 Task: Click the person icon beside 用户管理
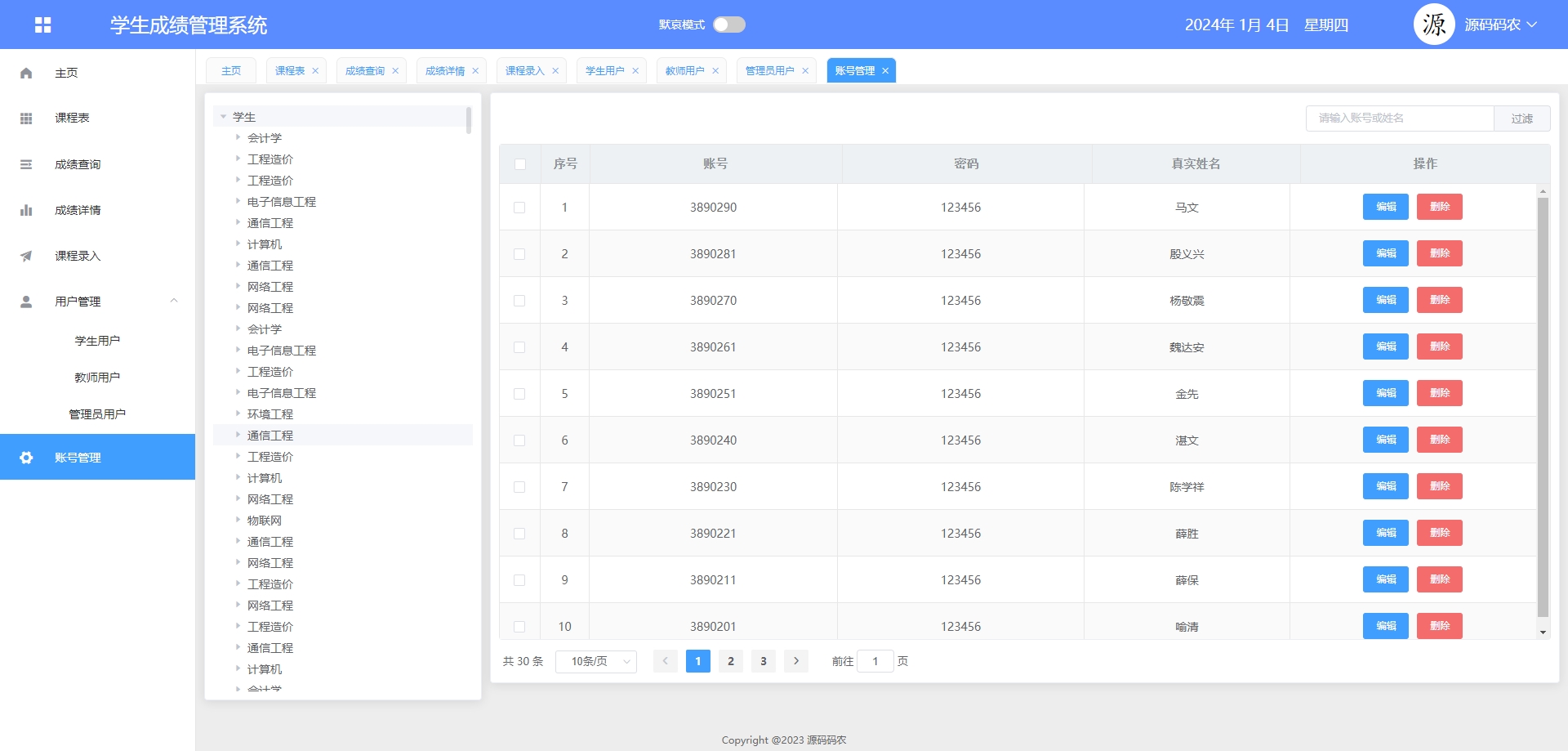point(26,302)
